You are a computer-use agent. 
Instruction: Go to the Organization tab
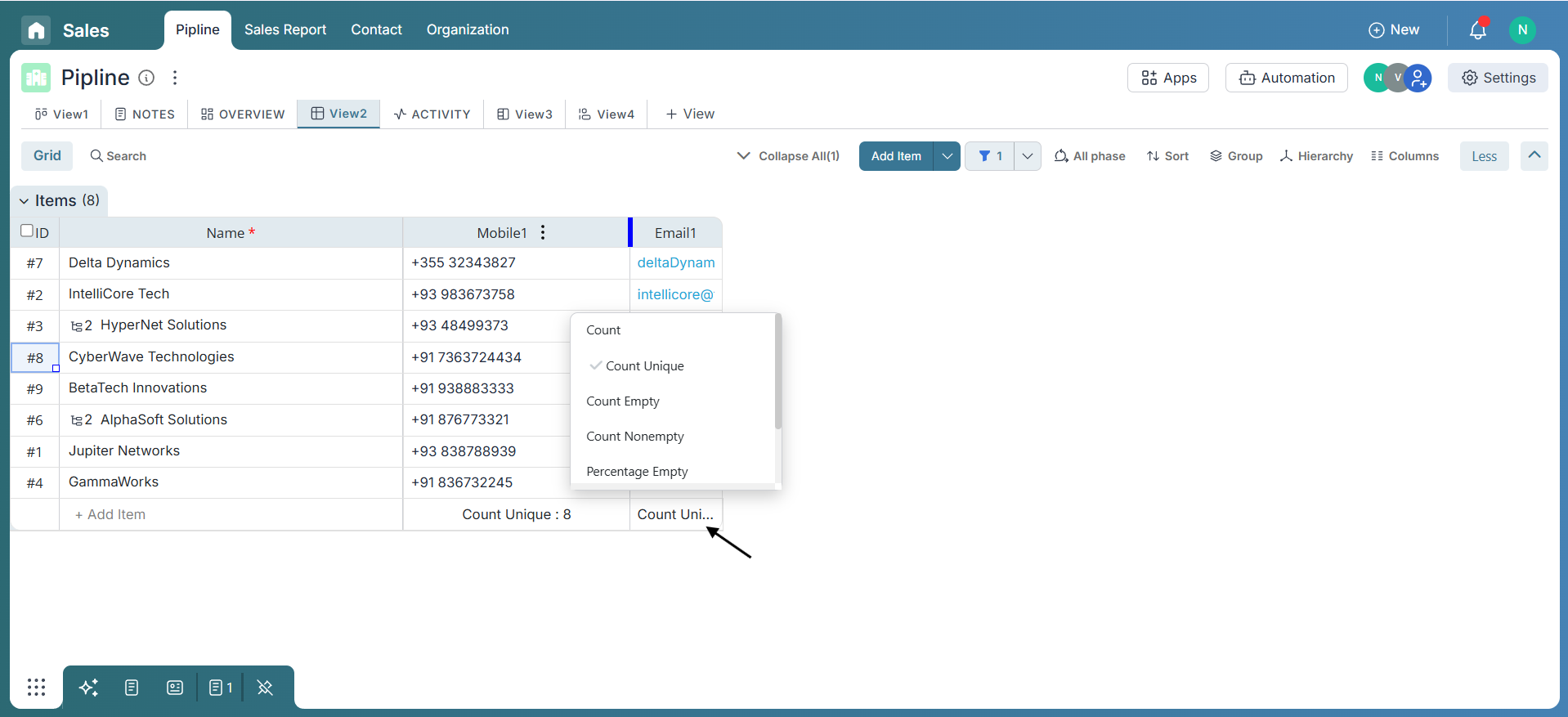468,30
